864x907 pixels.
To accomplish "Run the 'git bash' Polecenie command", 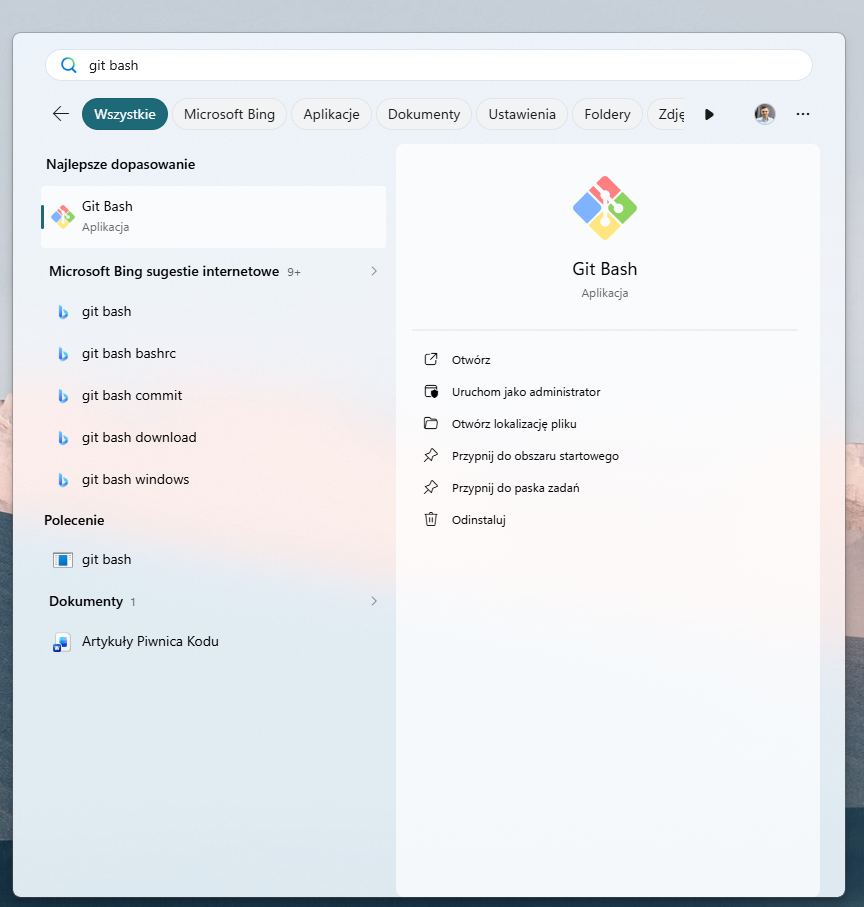I will (x=213, y=560).
